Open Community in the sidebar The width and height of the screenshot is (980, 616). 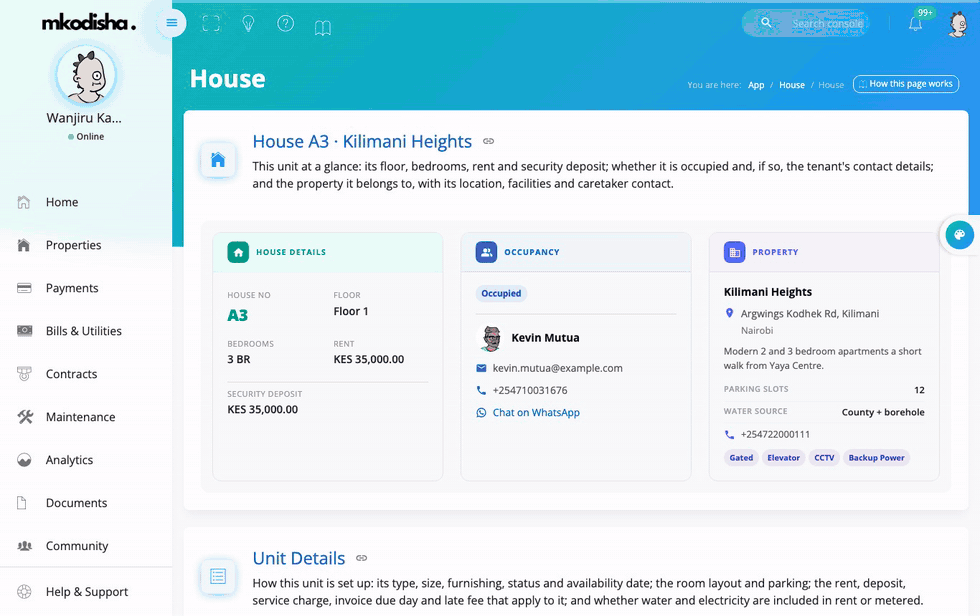[x=86, y=546]
